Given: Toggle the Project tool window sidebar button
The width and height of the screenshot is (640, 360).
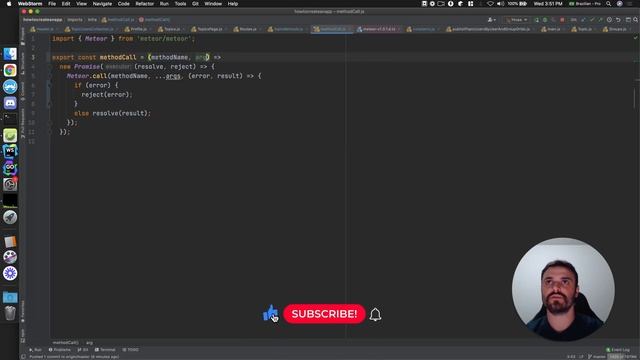Looking at the screenshot, I should click(22, 36).
